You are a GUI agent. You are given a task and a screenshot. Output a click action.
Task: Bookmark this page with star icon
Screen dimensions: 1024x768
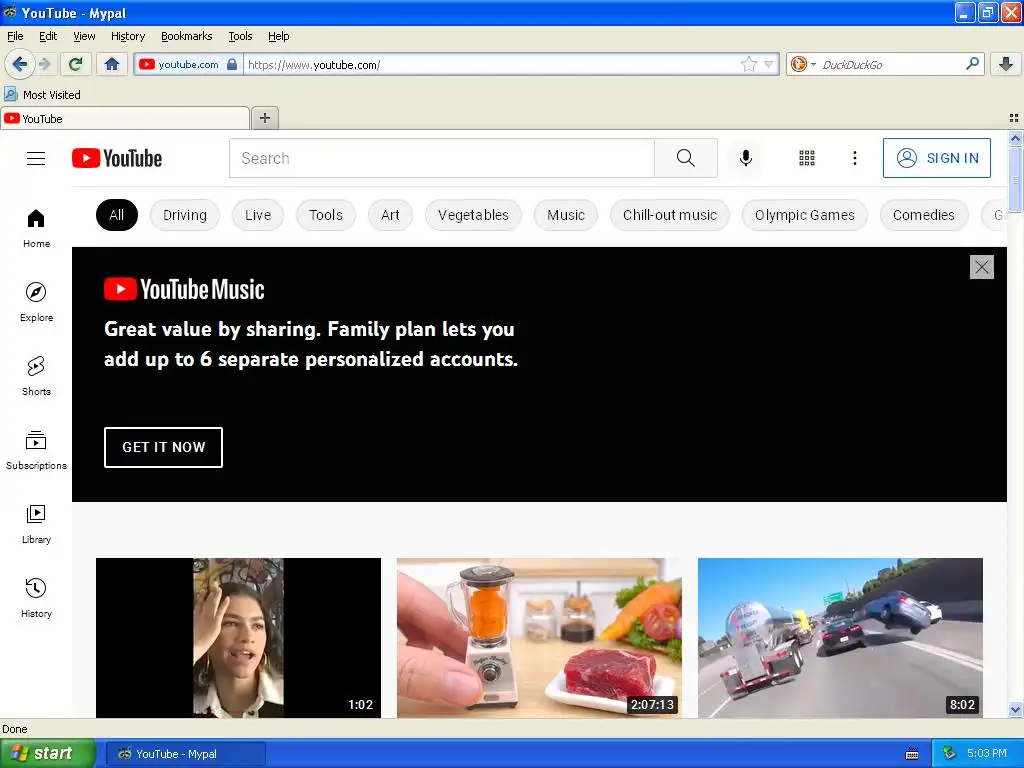tap(748, 64)
